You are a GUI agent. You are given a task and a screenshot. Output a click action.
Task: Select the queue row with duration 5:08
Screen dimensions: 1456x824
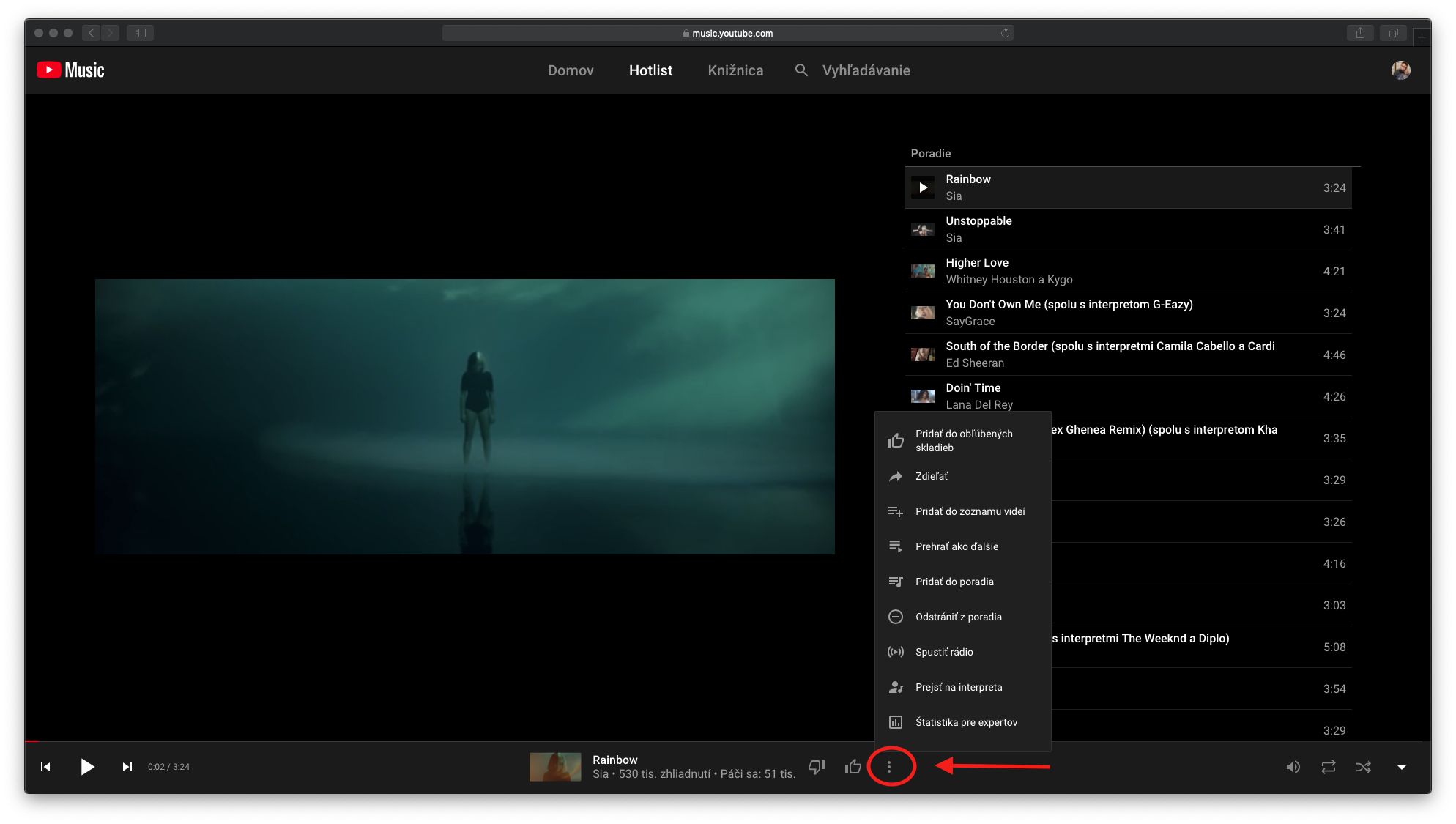[1201, 647]
